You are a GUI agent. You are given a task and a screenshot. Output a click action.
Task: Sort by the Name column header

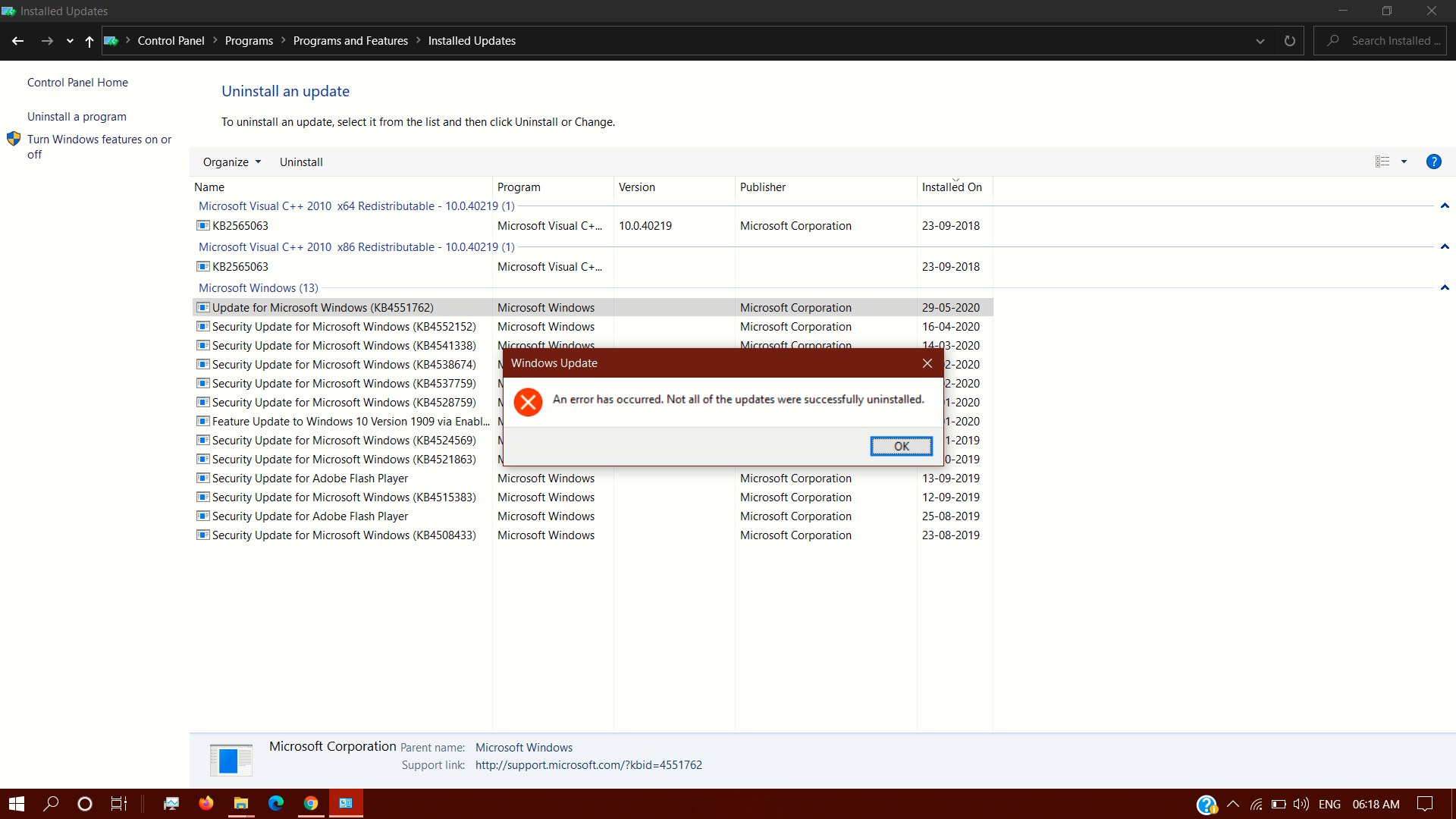tap(341, 187)
